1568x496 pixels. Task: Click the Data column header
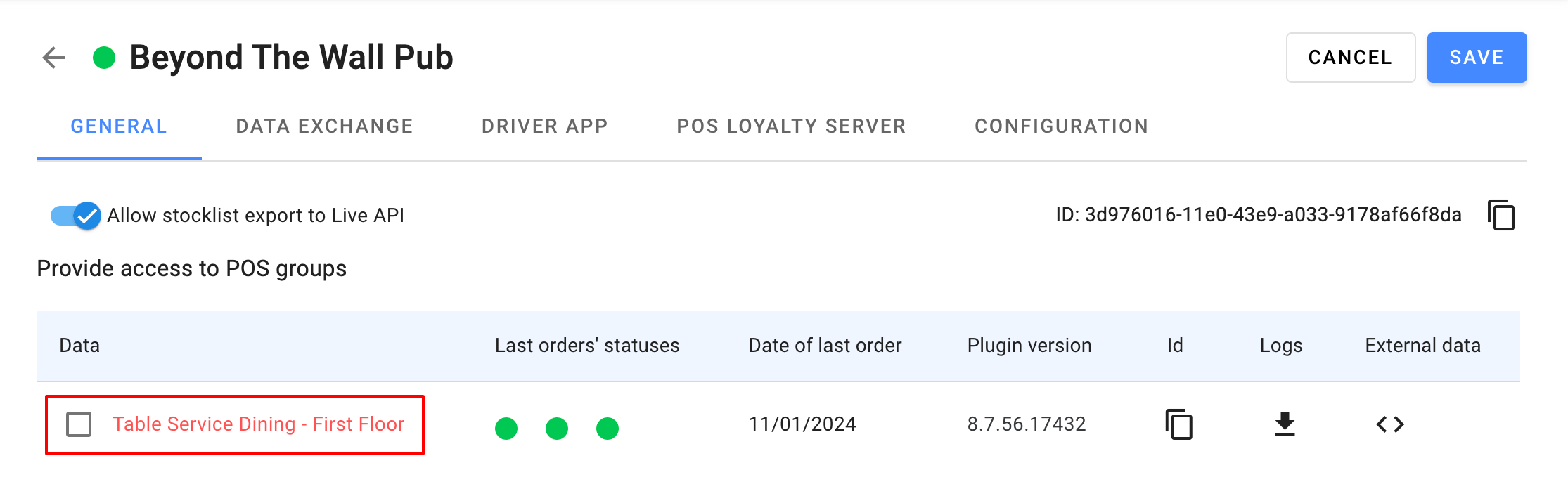[x=79, y=346]
